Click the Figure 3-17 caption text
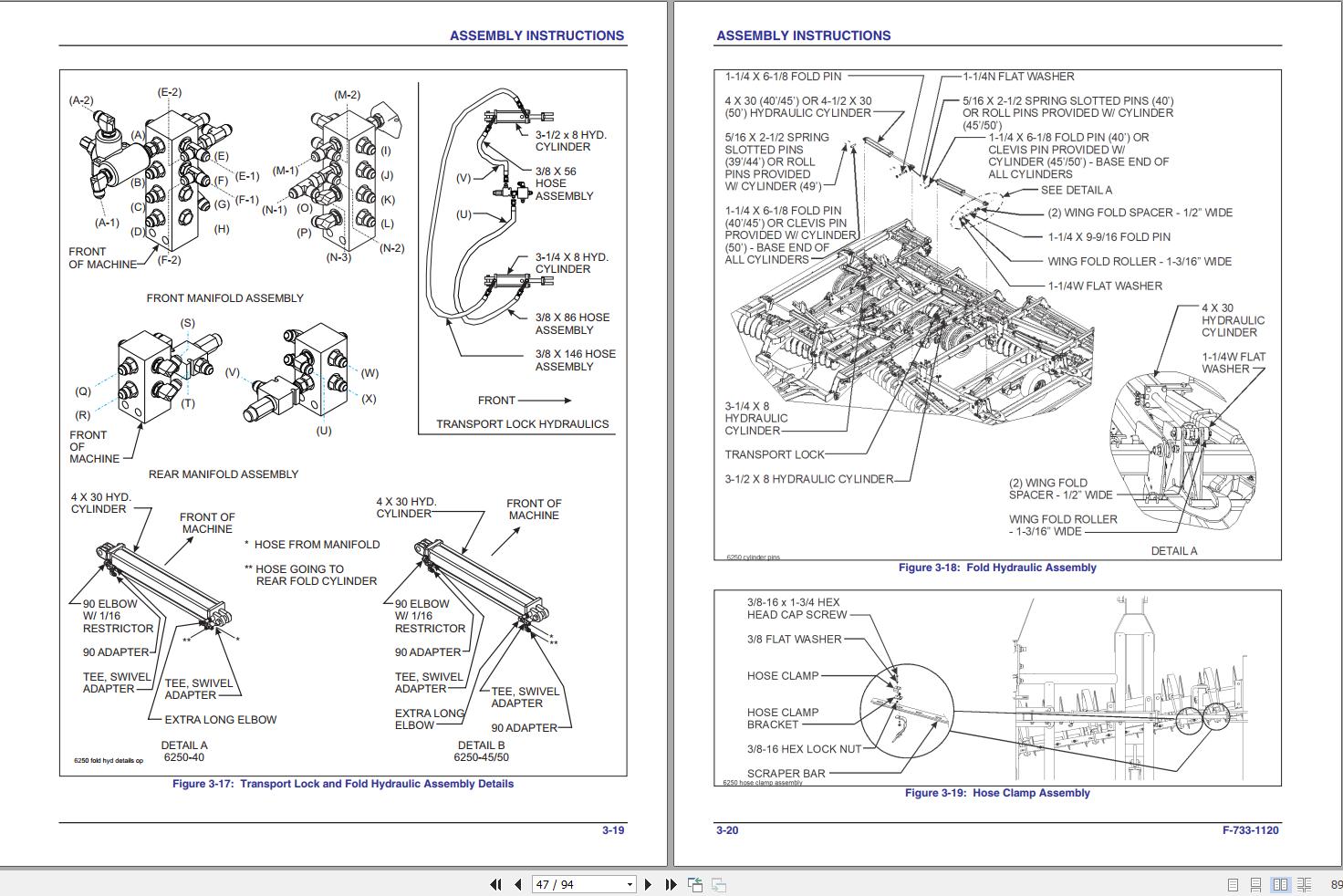This screenshot has height=896, width=1343. click(x=343, y=784)
